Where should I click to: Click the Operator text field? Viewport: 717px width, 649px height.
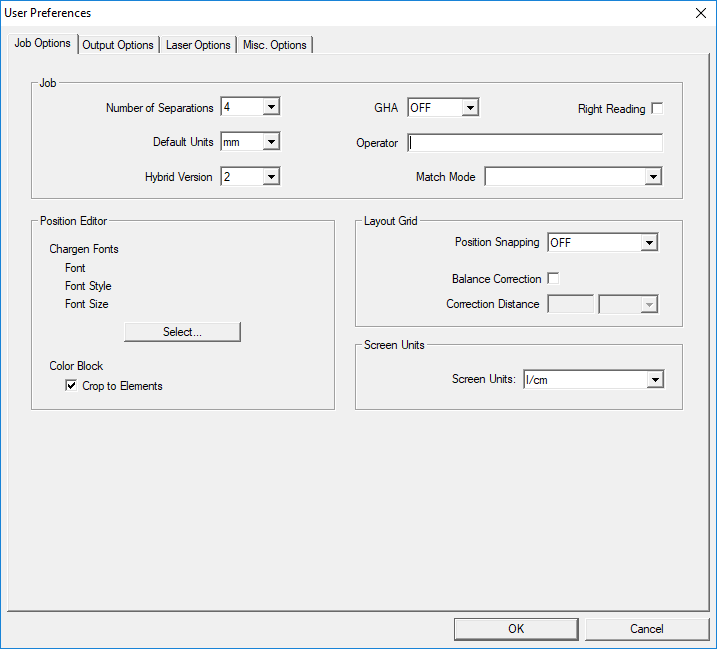pos(535,143)
